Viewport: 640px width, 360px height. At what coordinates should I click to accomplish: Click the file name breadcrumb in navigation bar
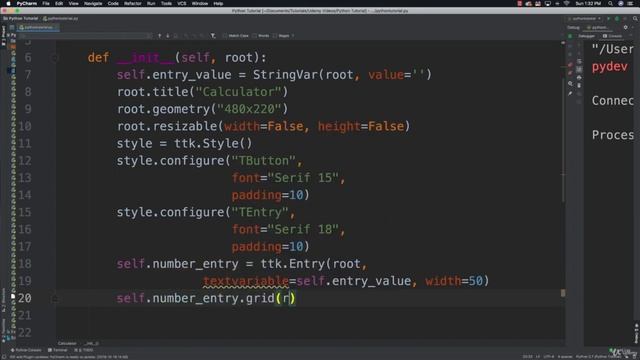click(60, 18)
